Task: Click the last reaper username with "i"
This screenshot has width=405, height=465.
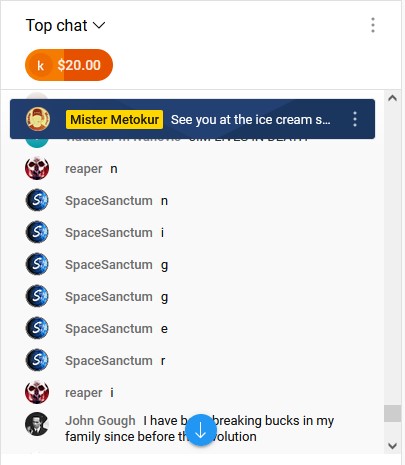Action: coord(84,393)
